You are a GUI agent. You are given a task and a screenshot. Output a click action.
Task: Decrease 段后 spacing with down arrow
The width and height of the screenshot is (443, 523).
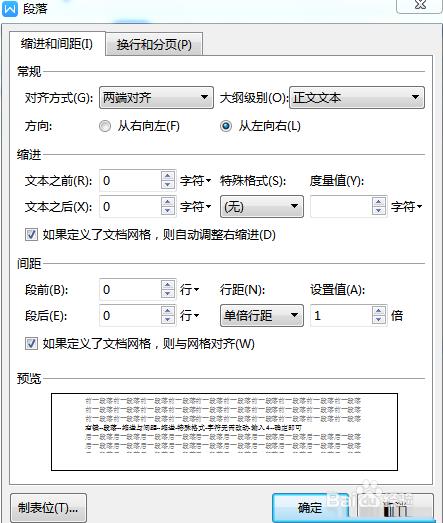[168, 320]
